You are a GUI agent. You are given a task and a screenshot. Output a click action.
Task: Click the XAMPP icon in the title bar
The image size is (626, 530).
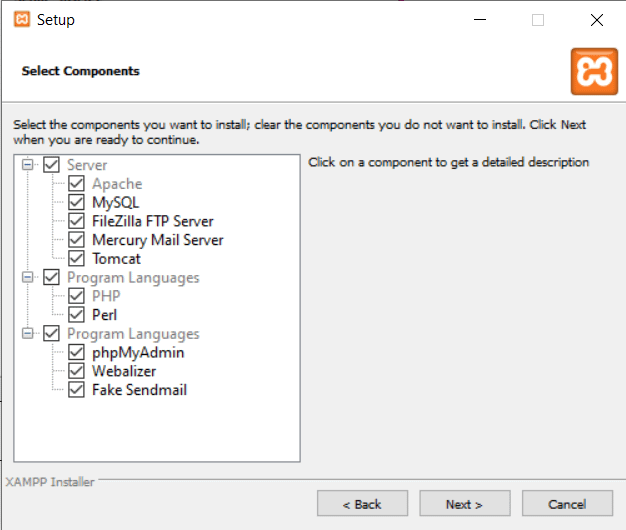[21, 19]
